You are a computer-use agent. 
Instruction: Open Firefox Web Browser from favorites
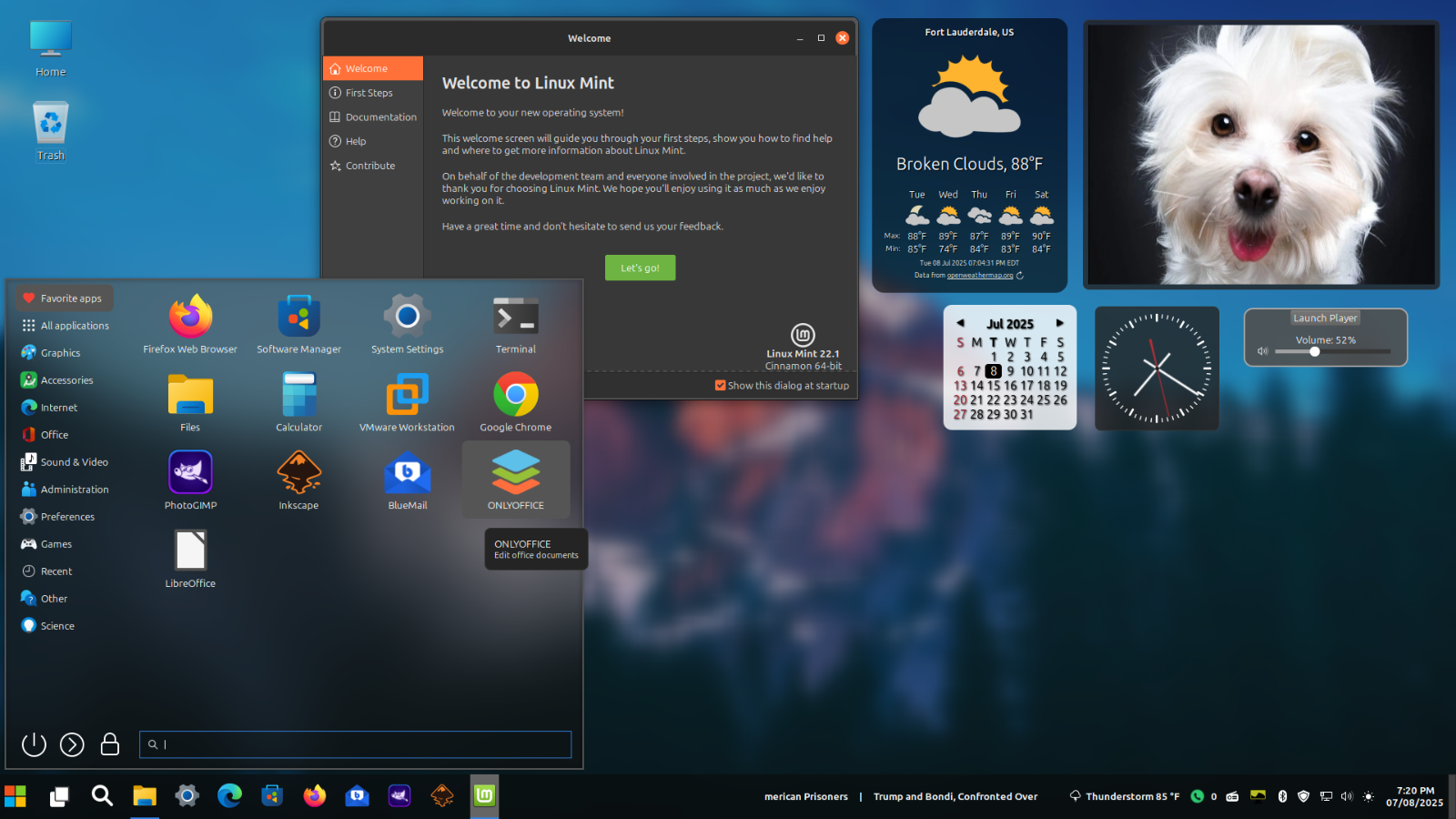pyautogui.click(x=190, y=318)
